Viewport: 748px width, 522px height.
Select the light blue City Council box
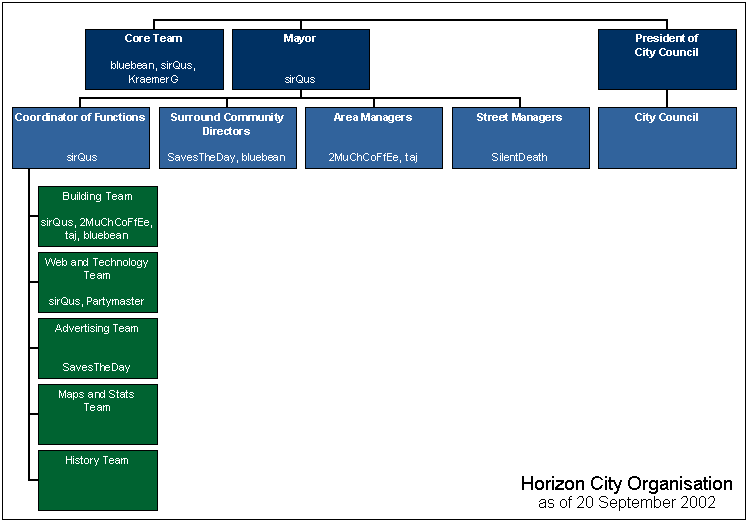[666, 137]
